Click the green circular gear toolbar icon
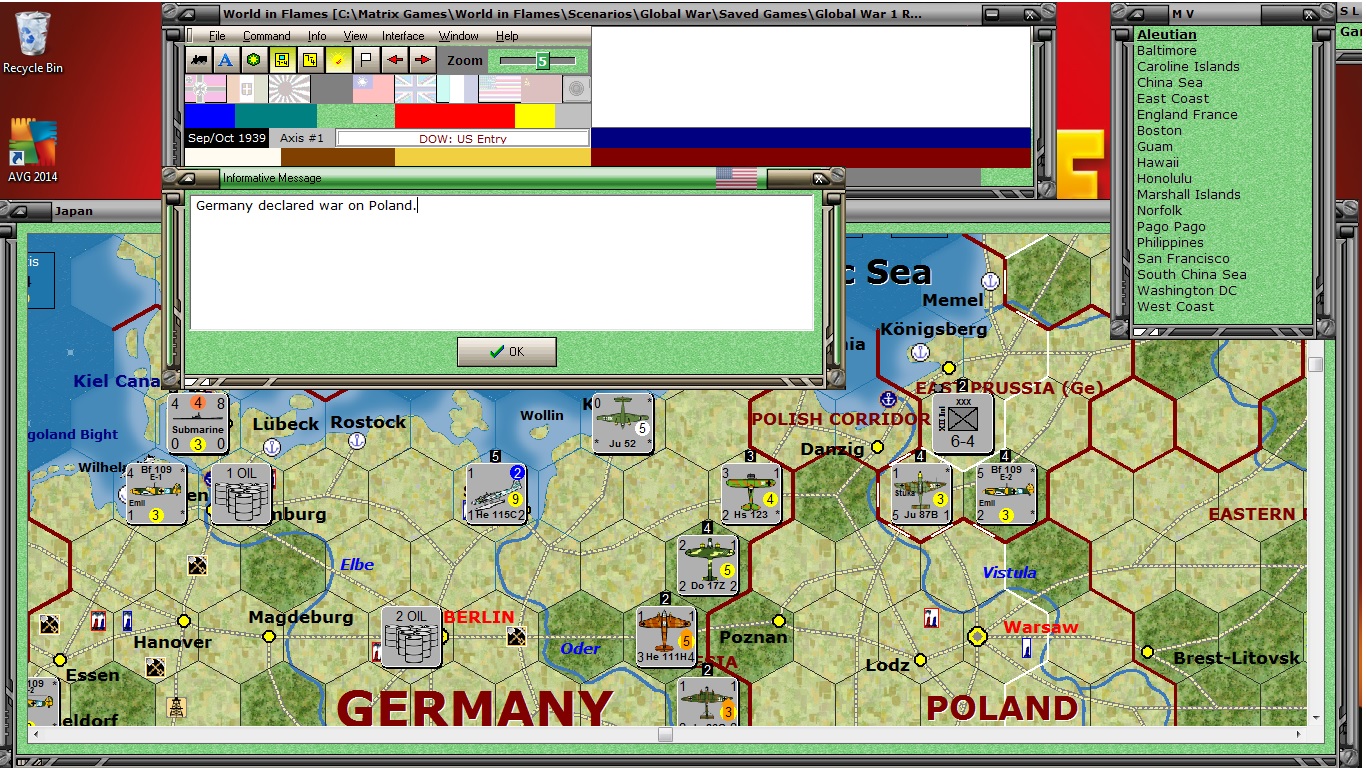This screenshot has height=768, width=1366. [x=254, y=60]
